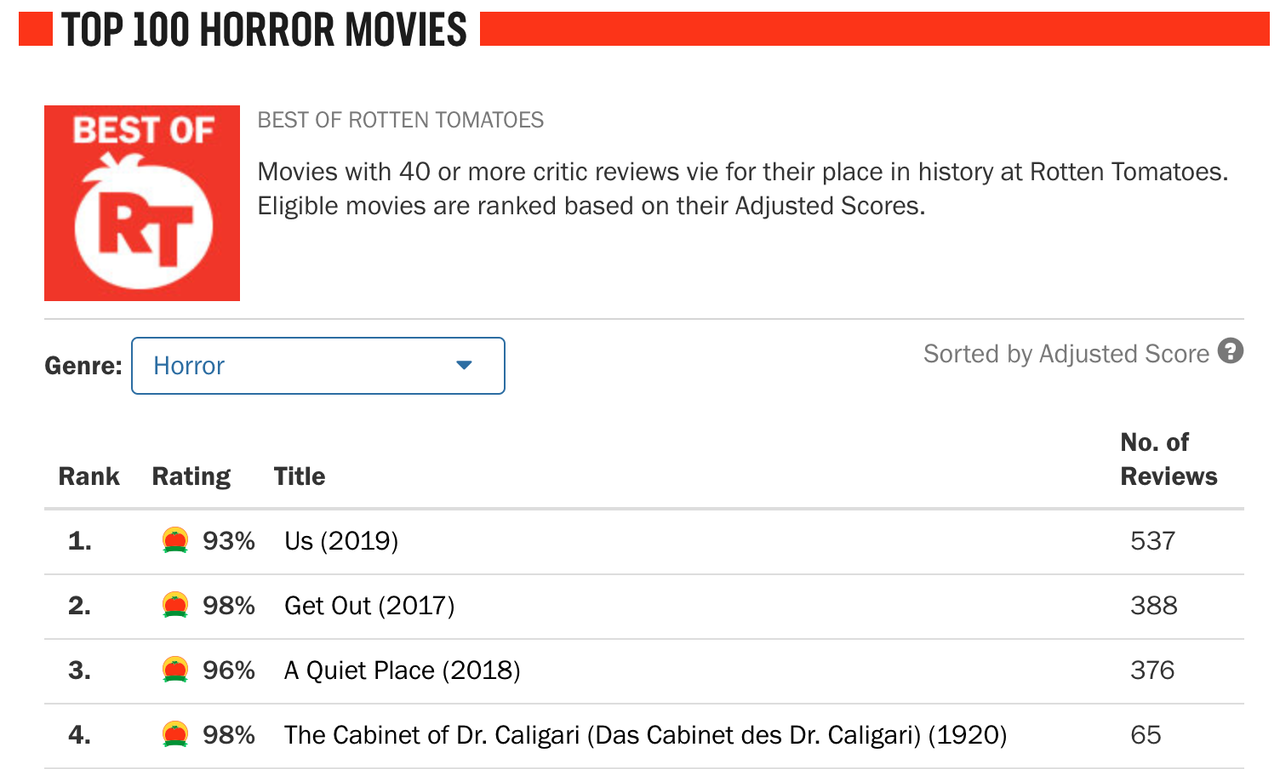1280x769 pixels.
Task: Click the Title column header
Action: pos(300,476)
